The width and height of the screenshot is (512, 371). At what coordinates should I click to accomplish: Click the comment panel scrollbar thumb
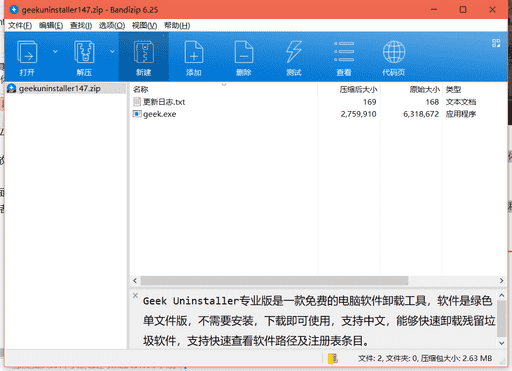[501, 318]
